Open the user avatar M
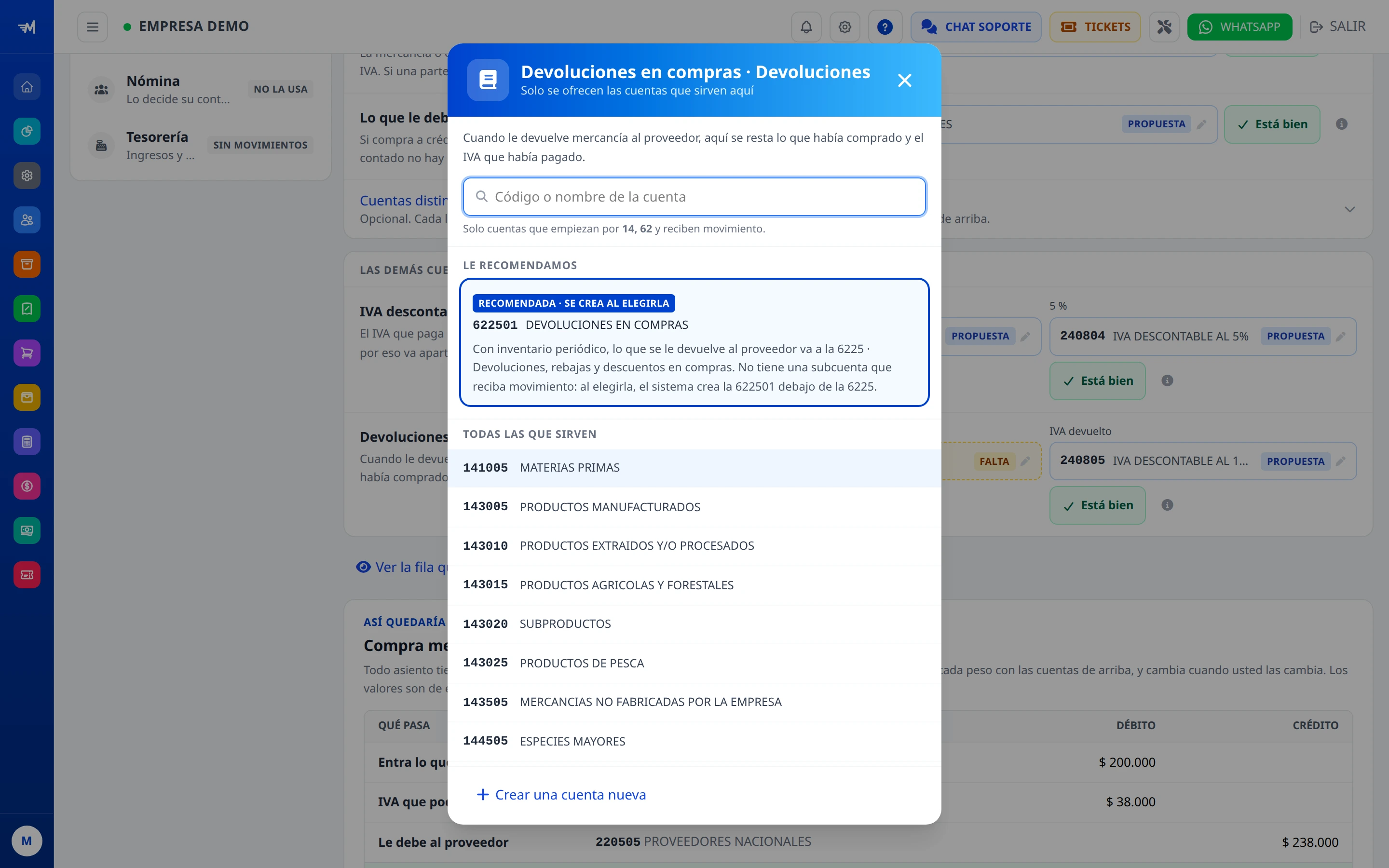 (27, 841)
